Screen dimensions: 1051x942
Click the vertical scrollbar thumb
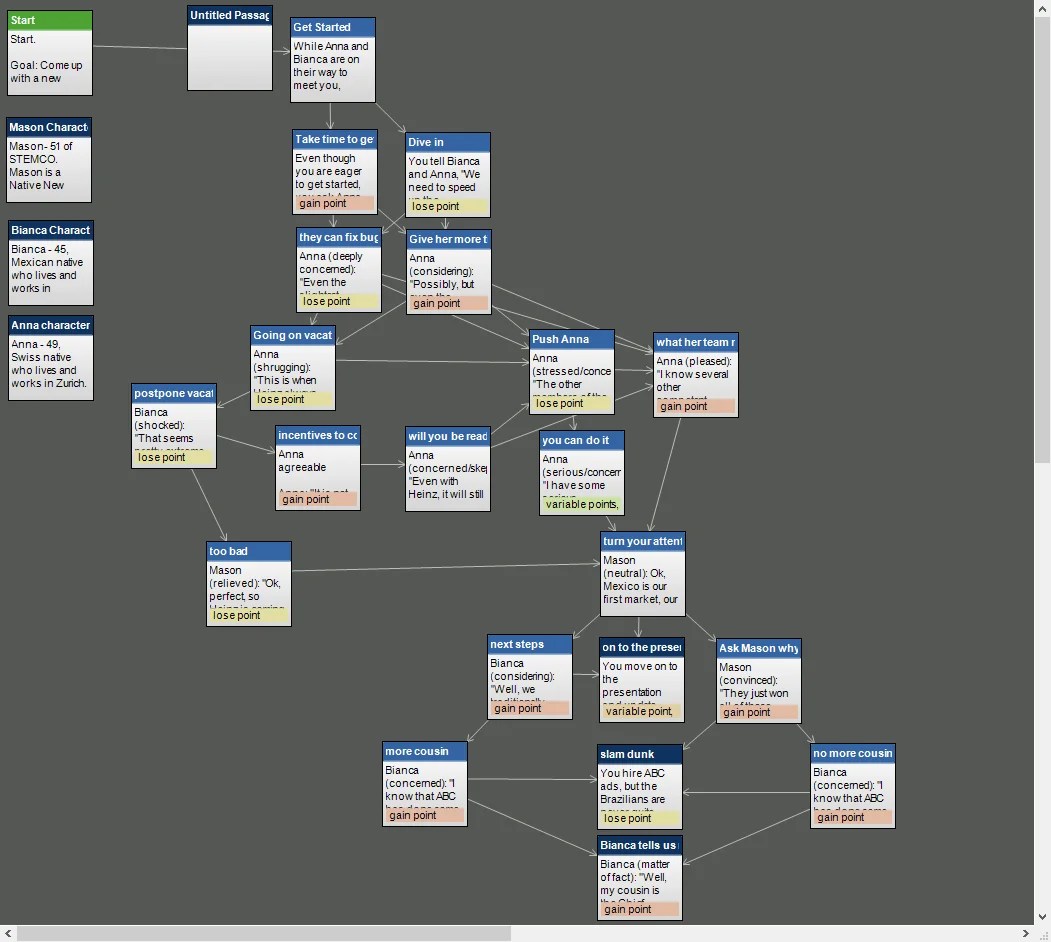point(1042,239)
